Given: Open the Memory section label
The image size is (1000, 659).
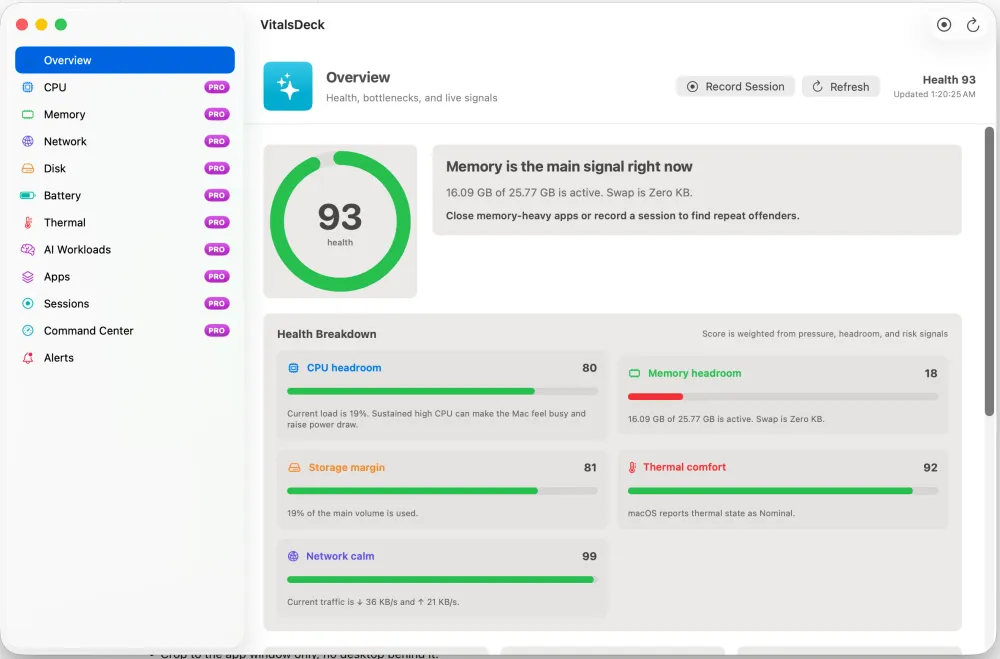Looking at the screenshot, I should (64, 115).
